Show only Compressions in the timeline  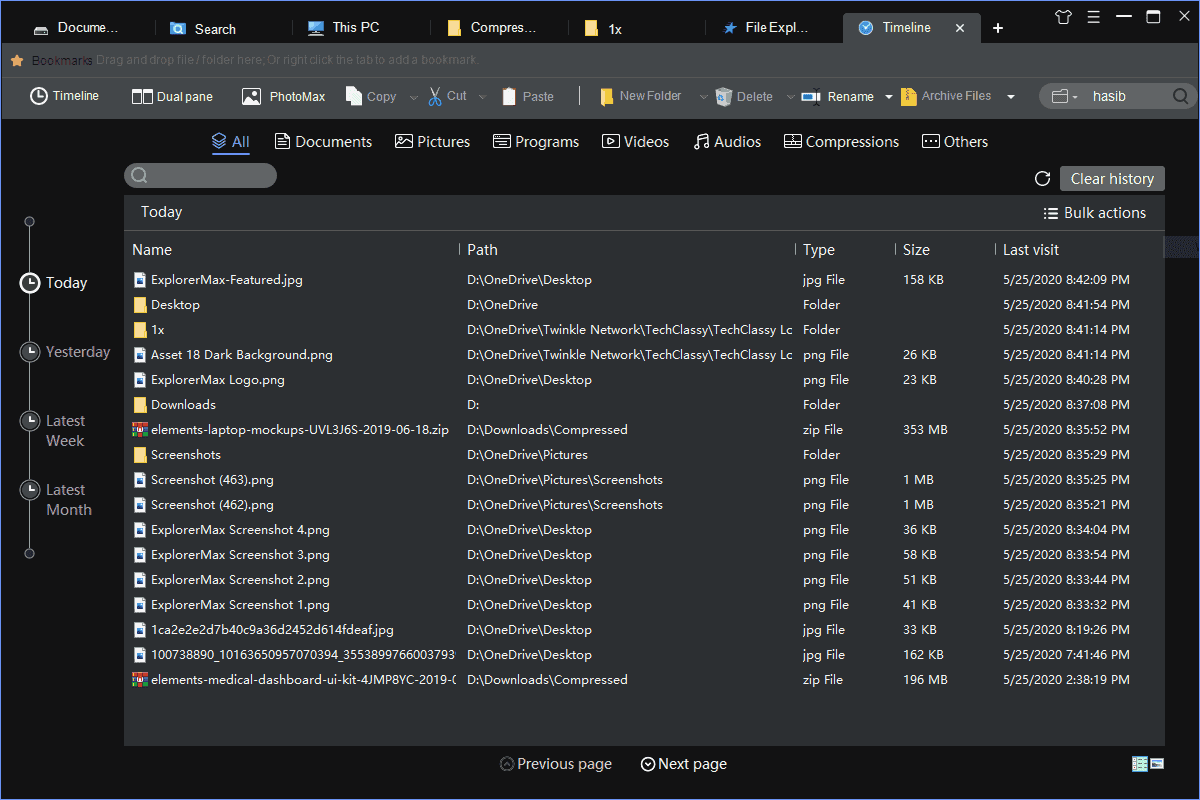[x=841, y=142]
